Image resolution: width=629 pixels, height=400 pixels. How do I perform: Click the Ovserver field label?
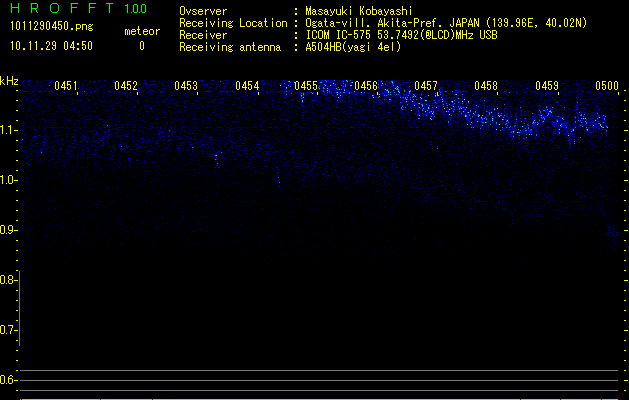point(203,11)
